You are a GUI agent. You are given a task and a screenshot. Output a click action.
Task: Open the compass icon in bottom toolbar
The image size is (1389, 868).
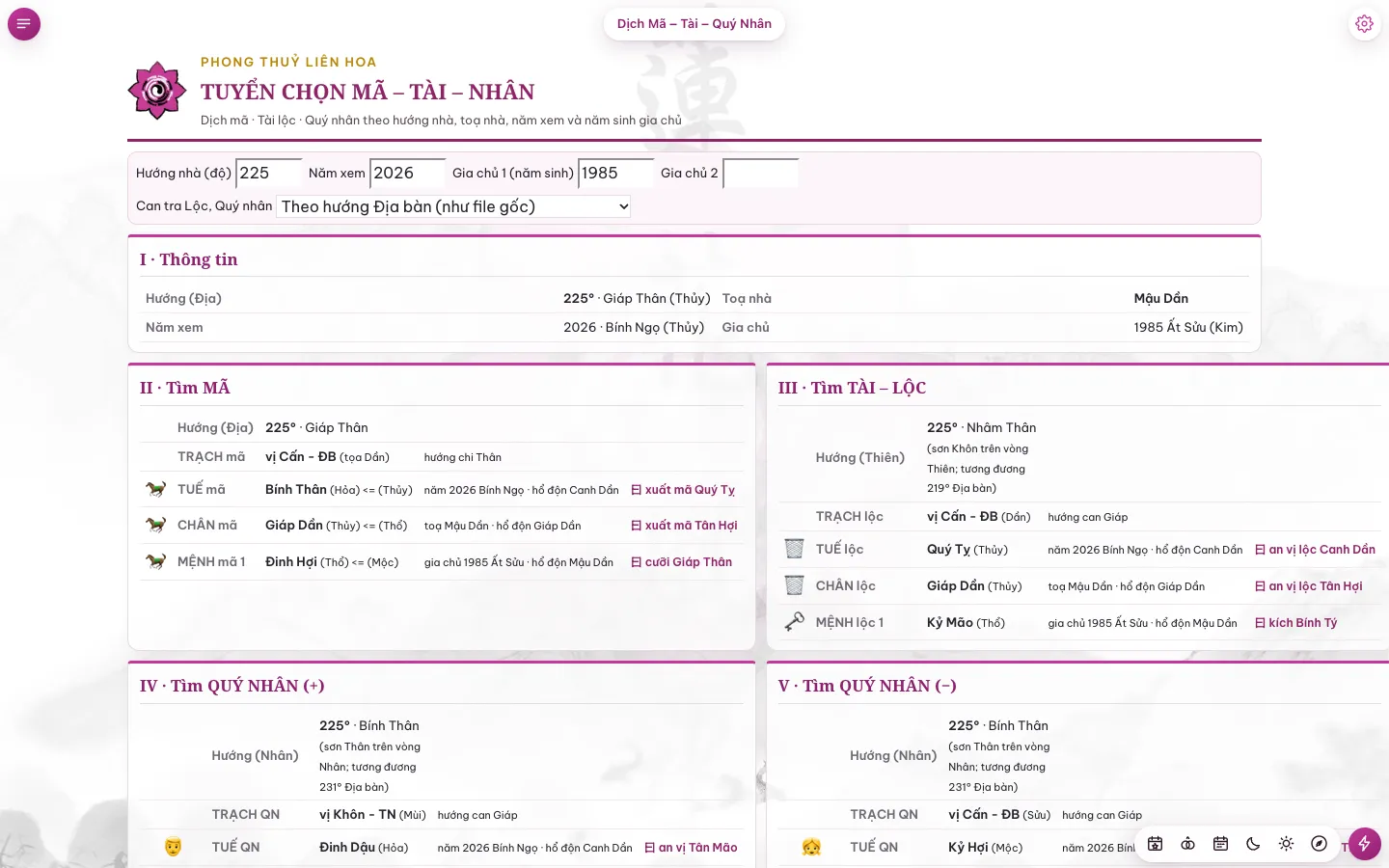tap(1319, 844)
